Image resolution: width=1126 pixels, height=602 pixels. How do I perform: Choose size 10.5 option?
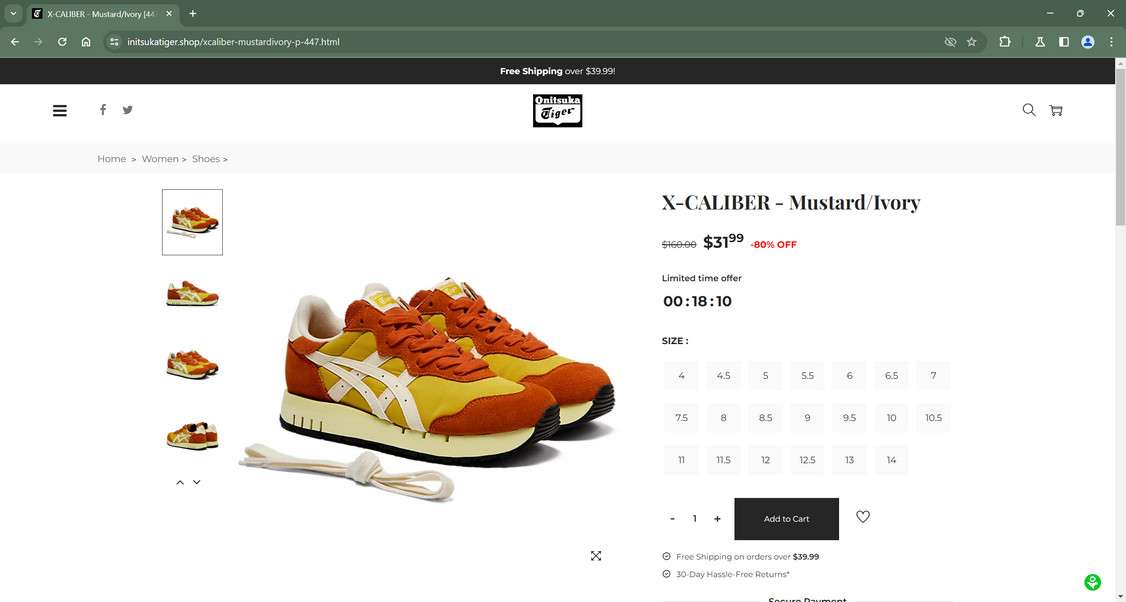(x=933, y=417)
